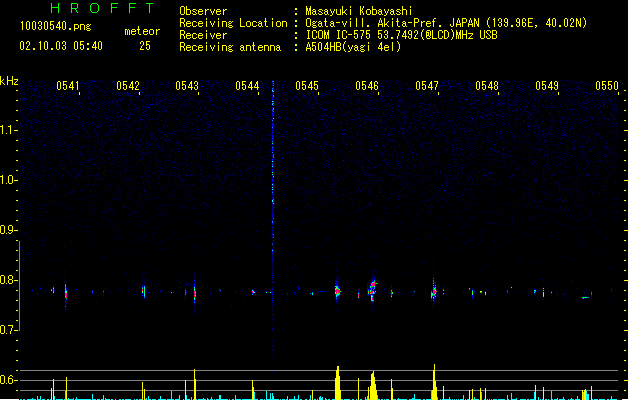Click the meteor echo at 0547
The height and width of the screenshot is (400, 629).
434,292
